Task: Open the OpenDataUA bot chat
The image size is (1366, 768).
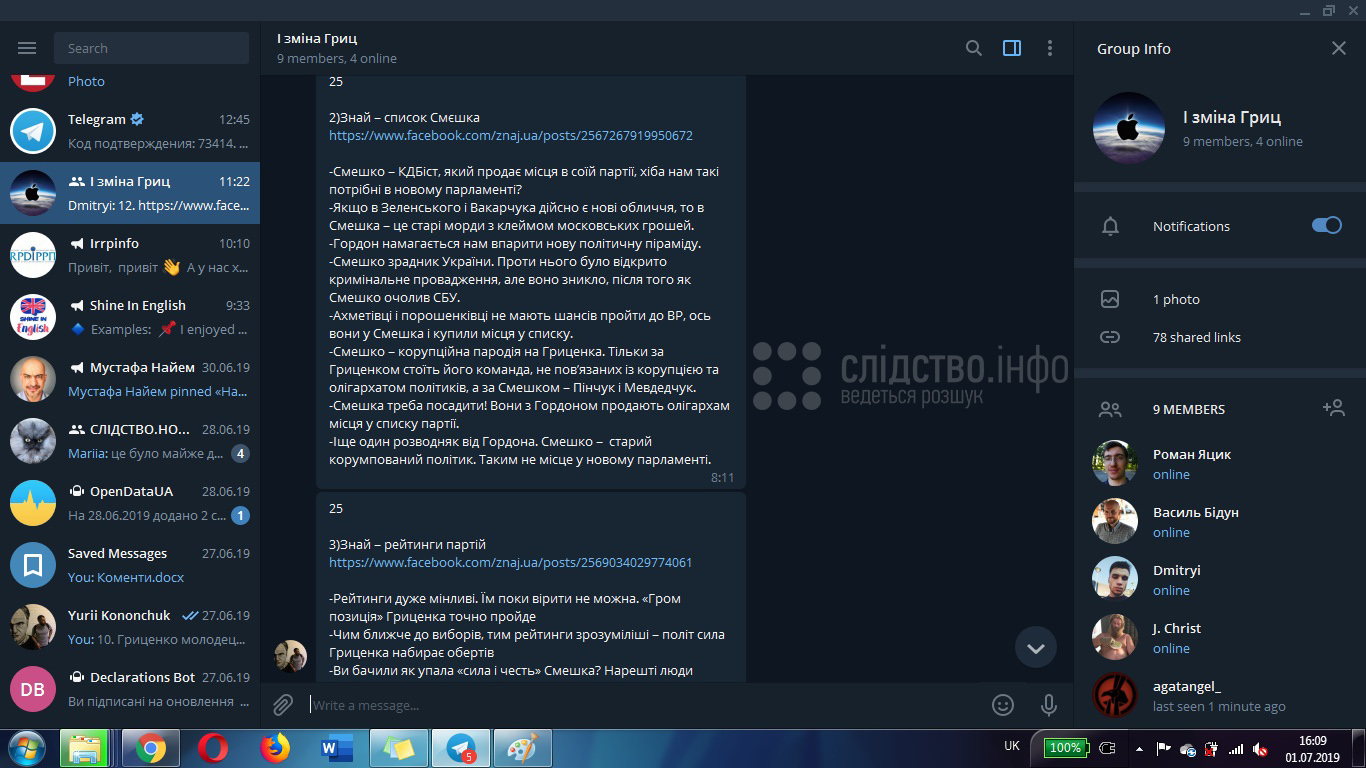Action: tap(130, 503)
